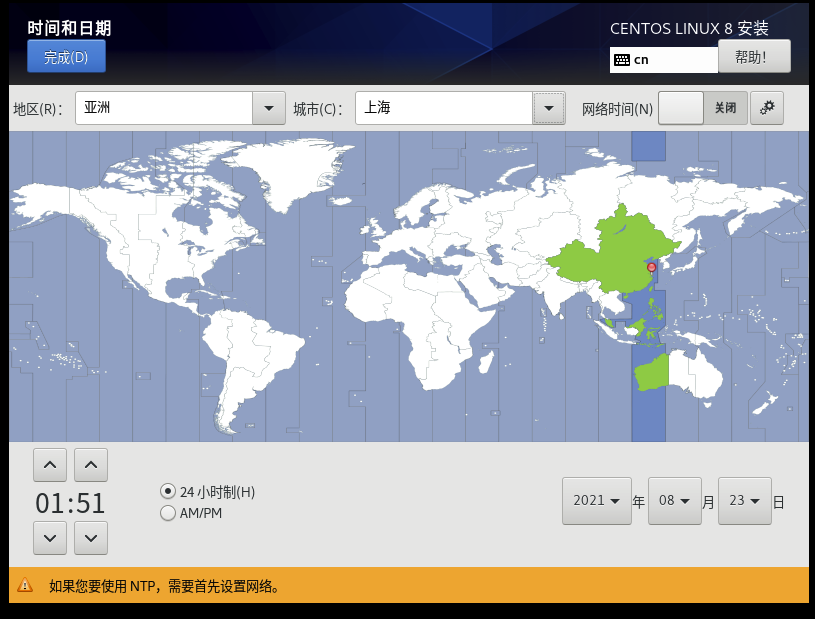Toggle the 网络时间 network time switch
815x619 pixels.
[703, 108]
